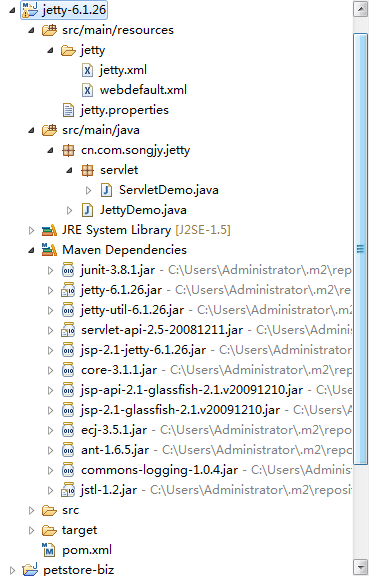Collapse the jetty-6.1.26 project node
369x576 pixels.
point(12,10)
